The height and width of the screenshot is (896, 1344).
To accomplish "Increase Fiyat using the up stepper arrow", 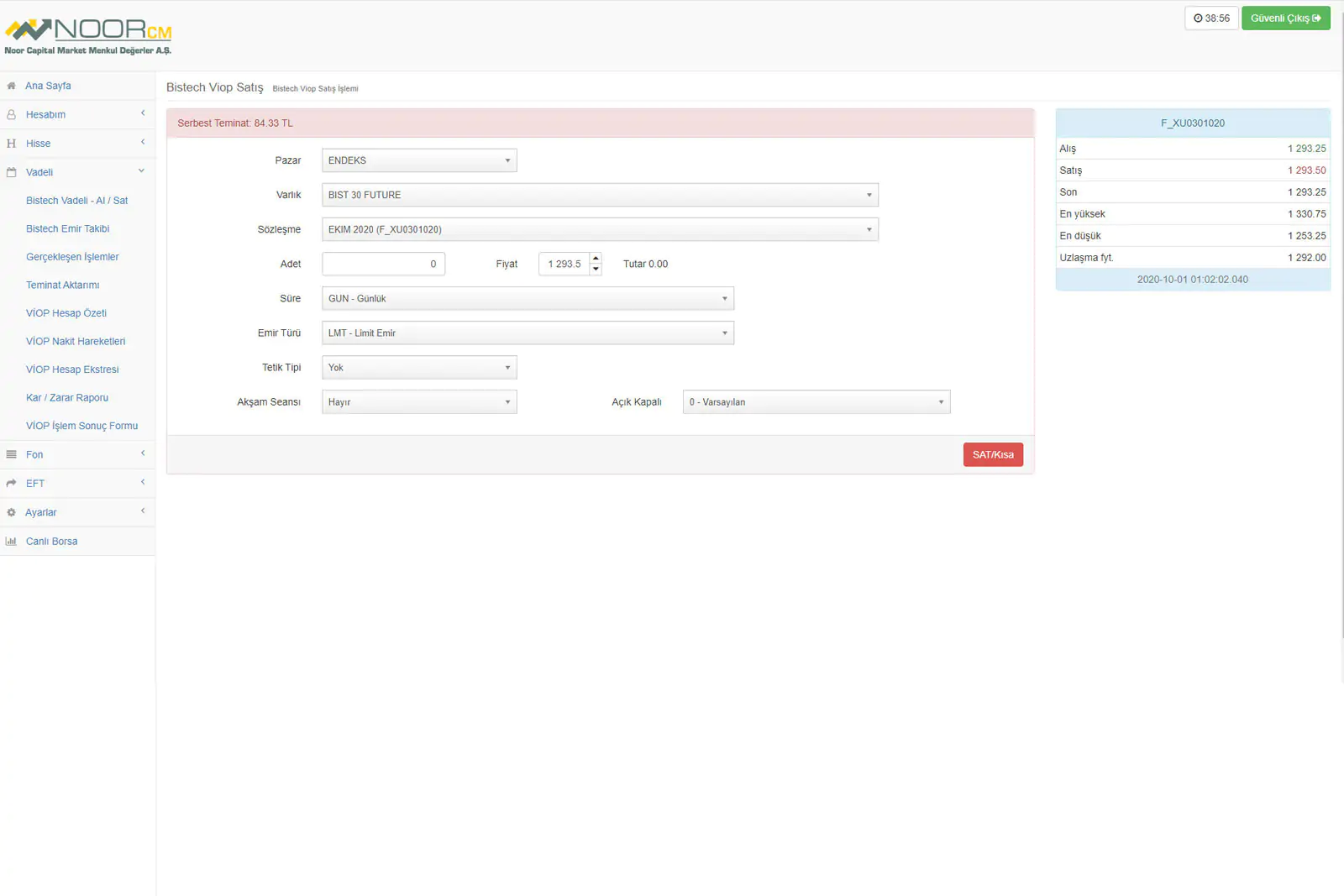I will click(x=596, y=259).
